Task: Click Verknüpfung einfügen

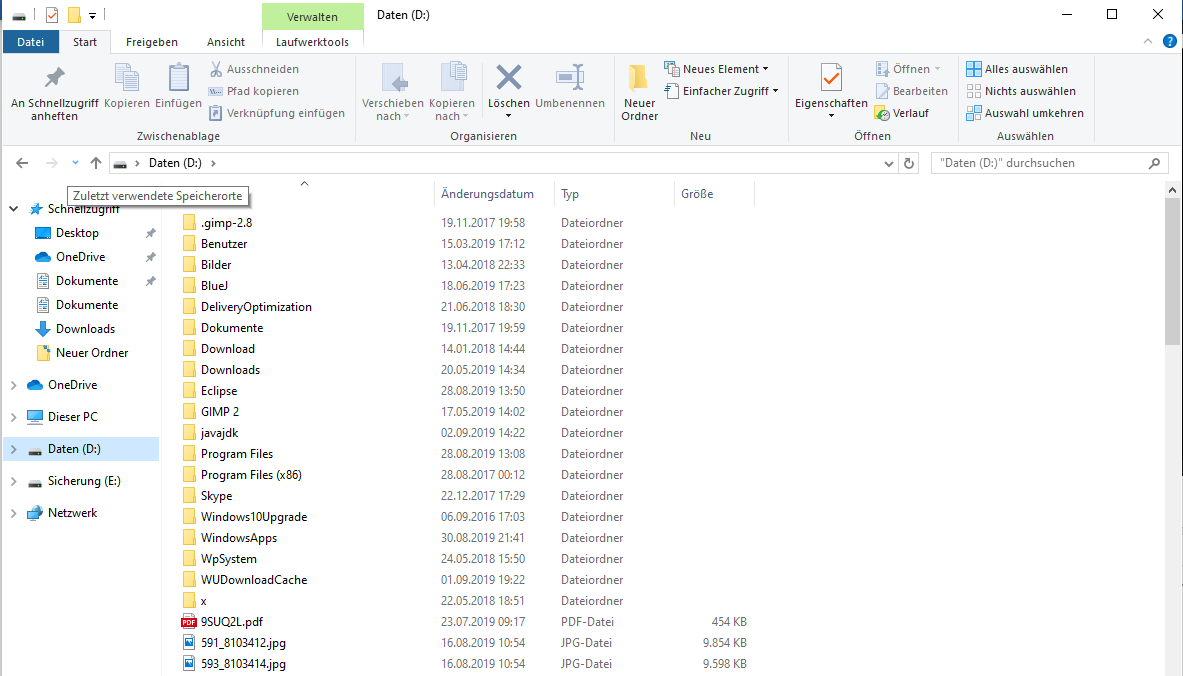Action: 277,112
